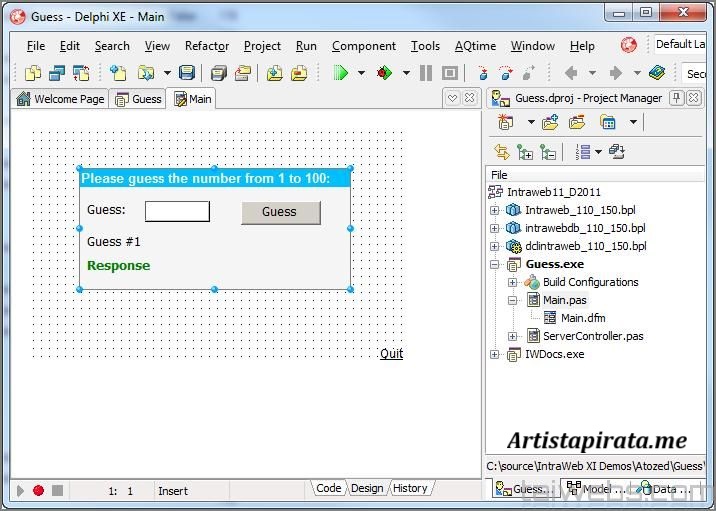Collapse the Main.pas tree node

(x=512, y=300)
